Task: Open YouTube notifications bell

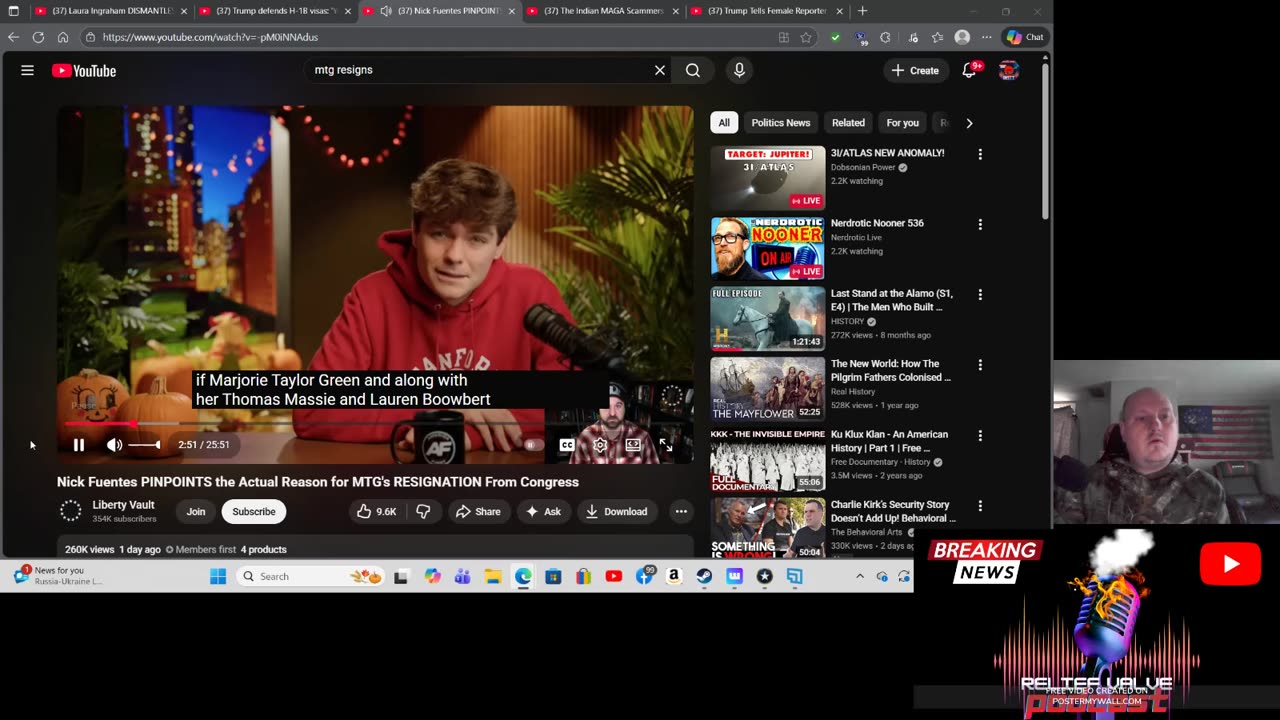Action: (x=969, y=71)
